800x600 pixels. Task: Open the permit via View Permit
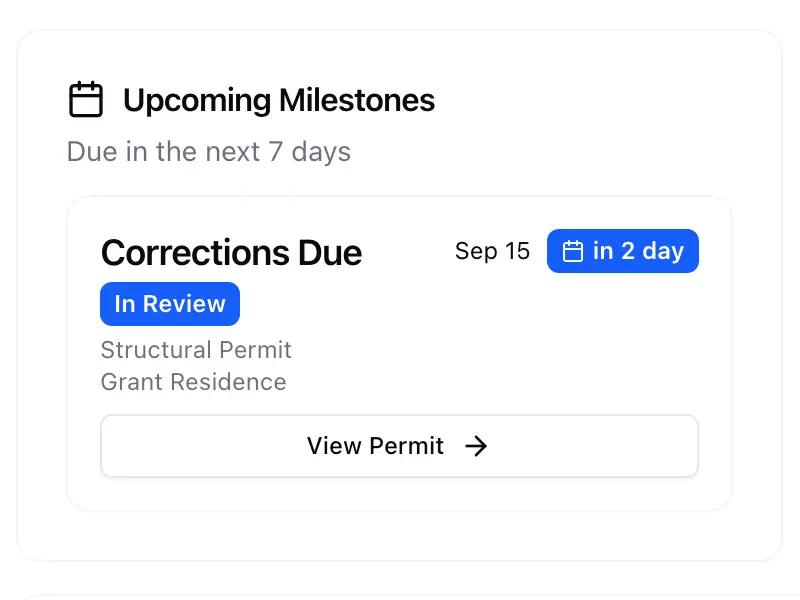(x=399, y=446)
